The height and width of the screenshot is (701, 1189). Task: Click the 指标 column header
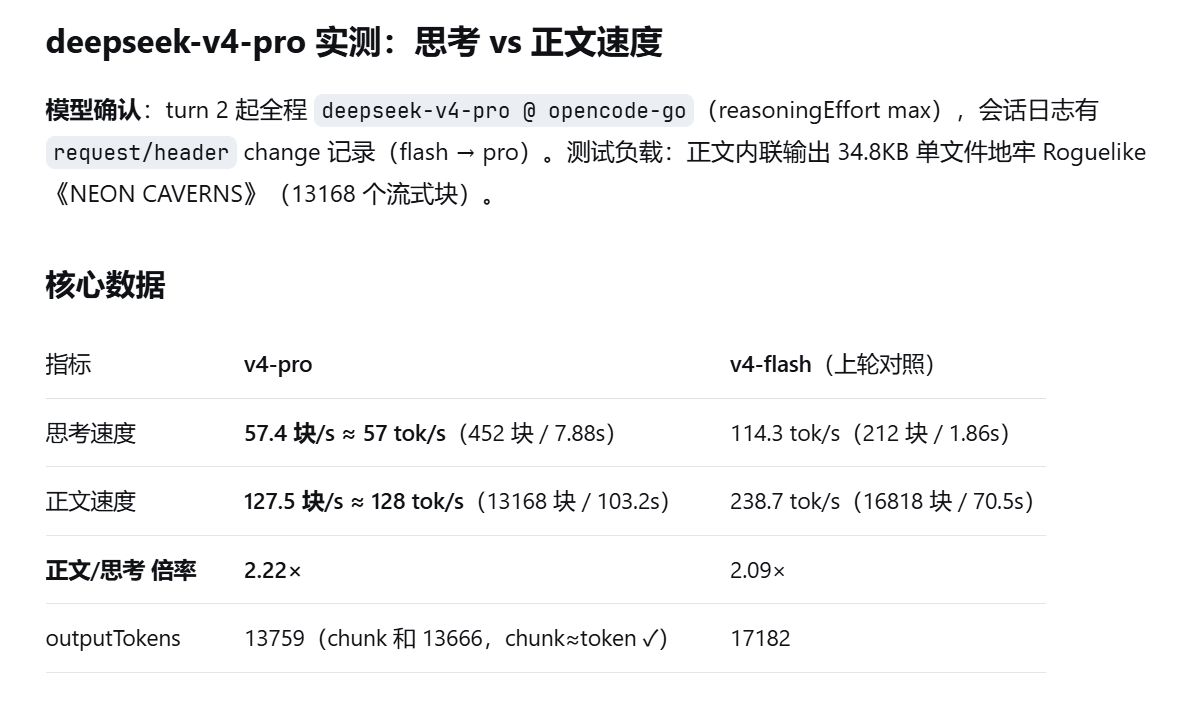pos(68,364)
